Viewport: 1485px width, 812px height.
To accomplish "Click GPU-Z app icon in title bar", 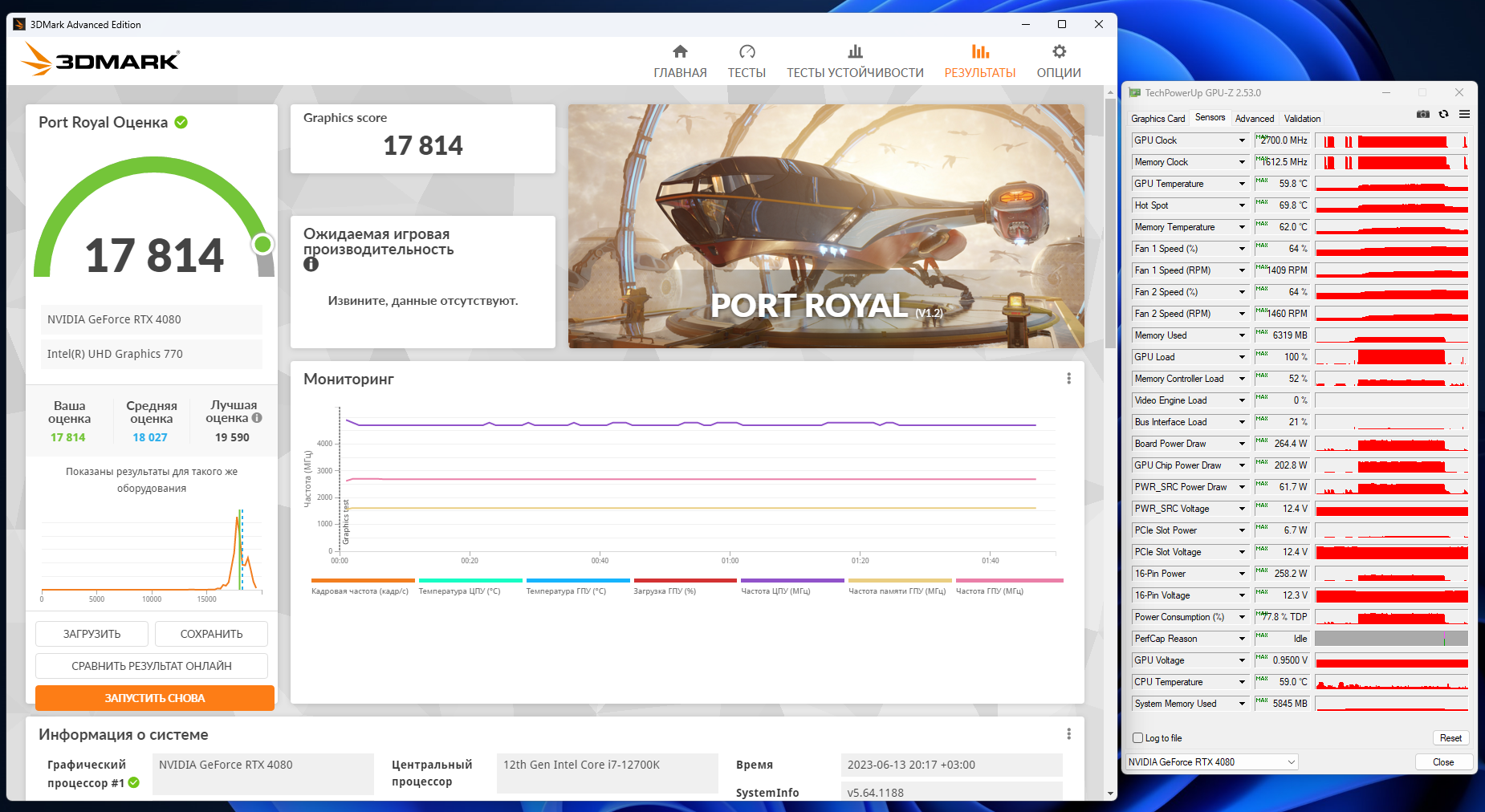I will tap(1135, 93).
